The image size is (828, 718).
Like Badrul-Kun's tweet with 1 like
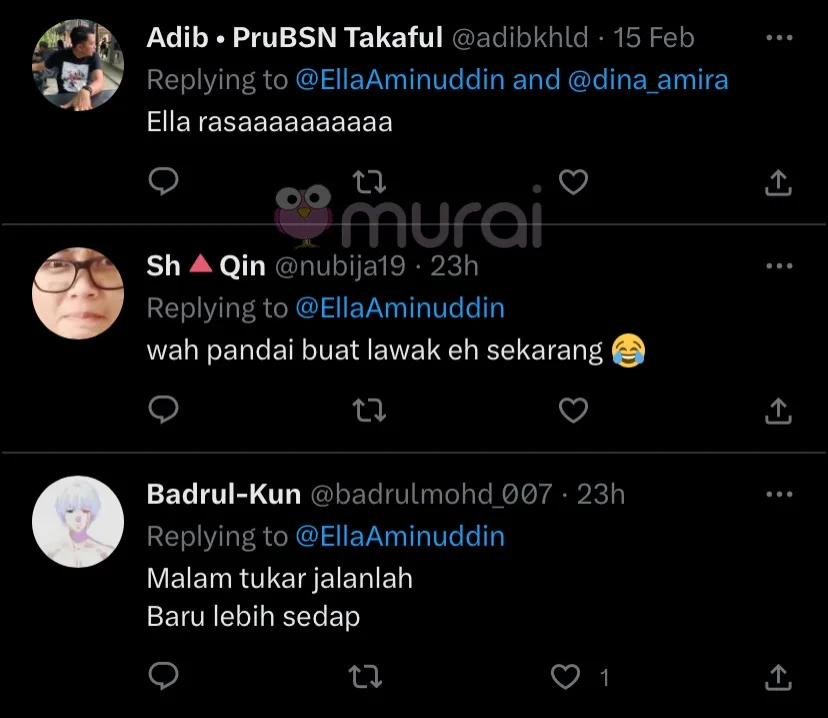(x=566, y=676)
